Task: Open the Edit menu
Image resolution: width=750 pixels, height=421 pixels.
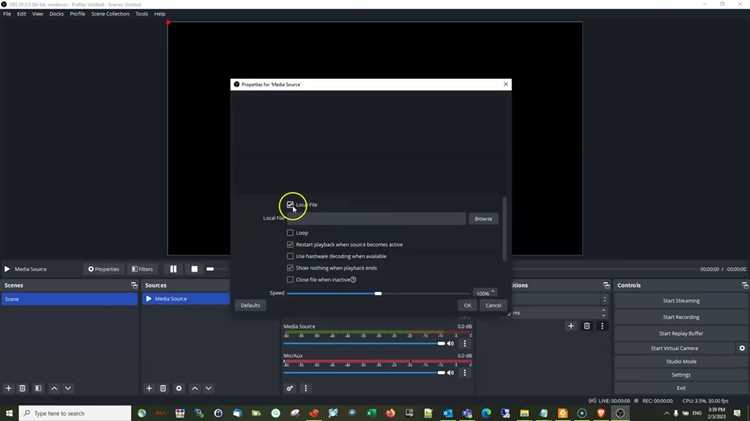Action: click(22, 14)
